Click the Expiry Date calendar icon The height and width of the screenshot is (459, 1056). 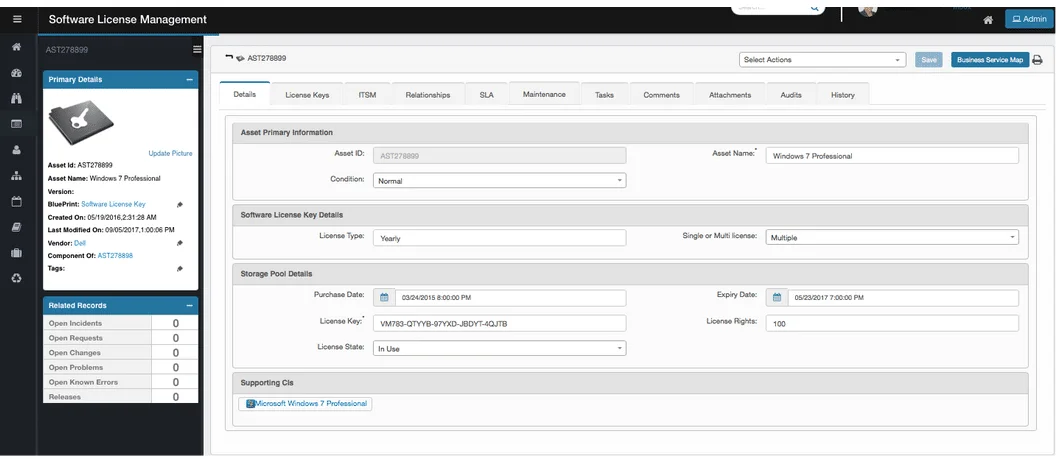point(777,297)
